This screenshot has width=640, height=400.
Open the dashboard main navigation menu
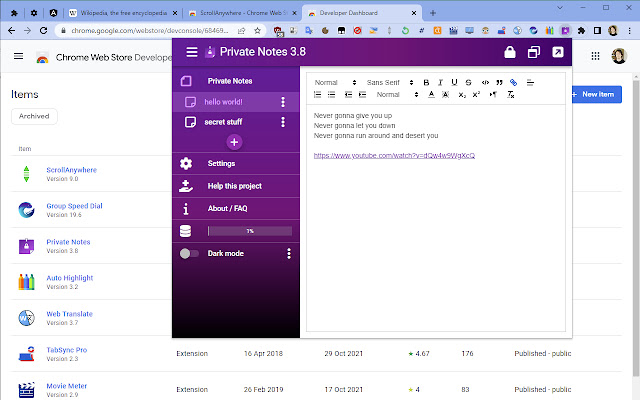[x=18, y=56]
